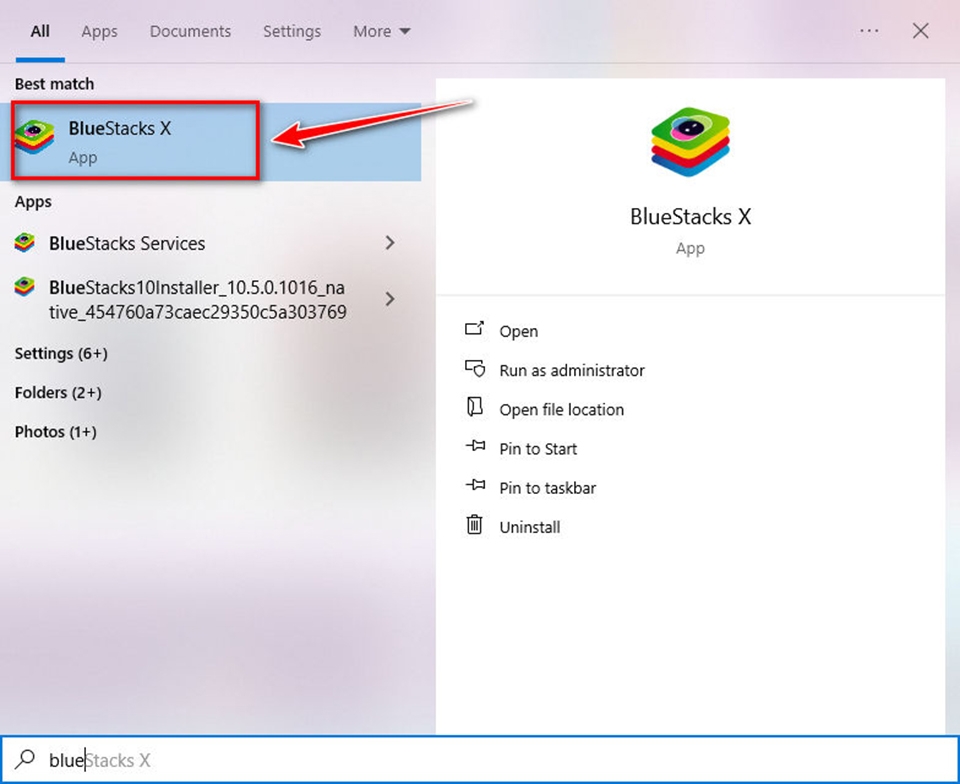Viewport: 960px width, 784px height.
Task: Select the BlueStacks Services result
Action: pyautogui.click(x=210, y=243)
